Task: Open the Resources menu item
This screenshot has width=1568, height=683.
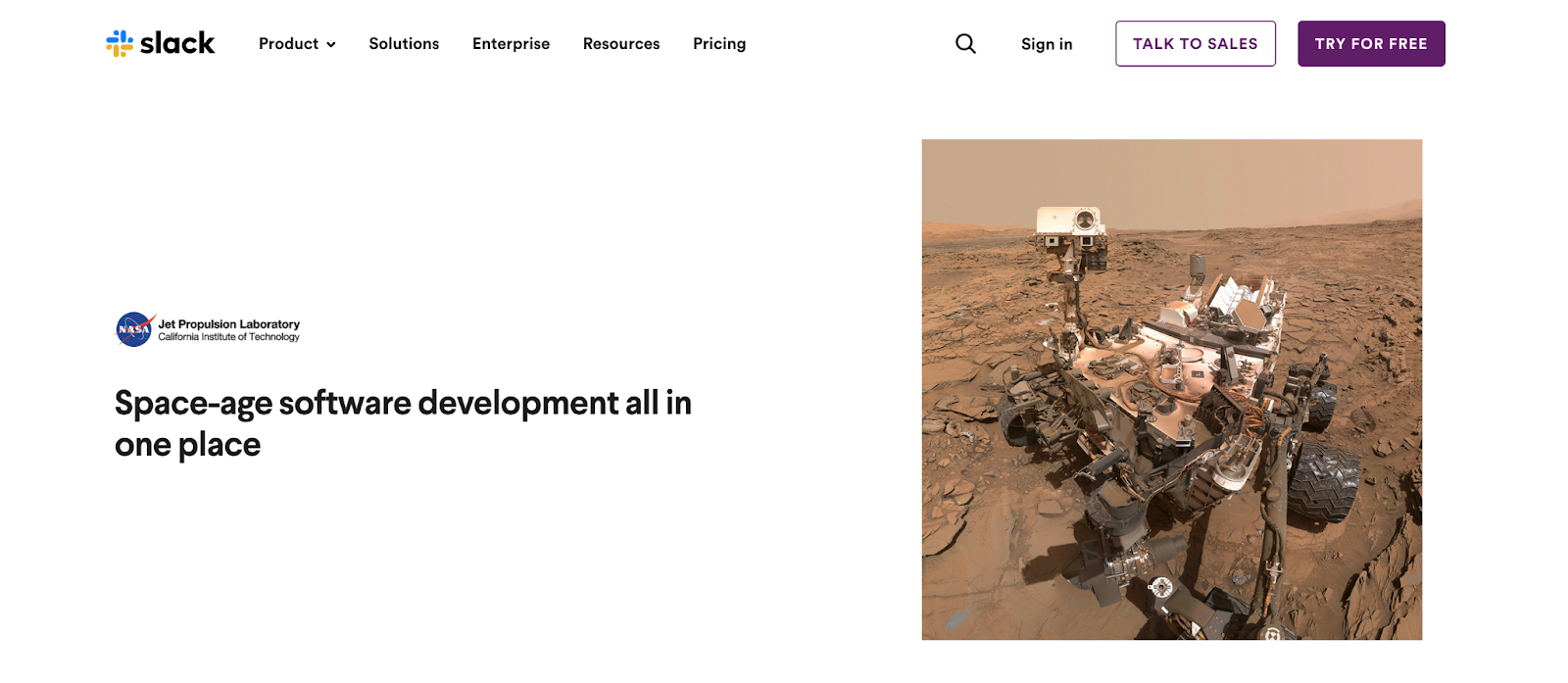Action: (621, 44)
